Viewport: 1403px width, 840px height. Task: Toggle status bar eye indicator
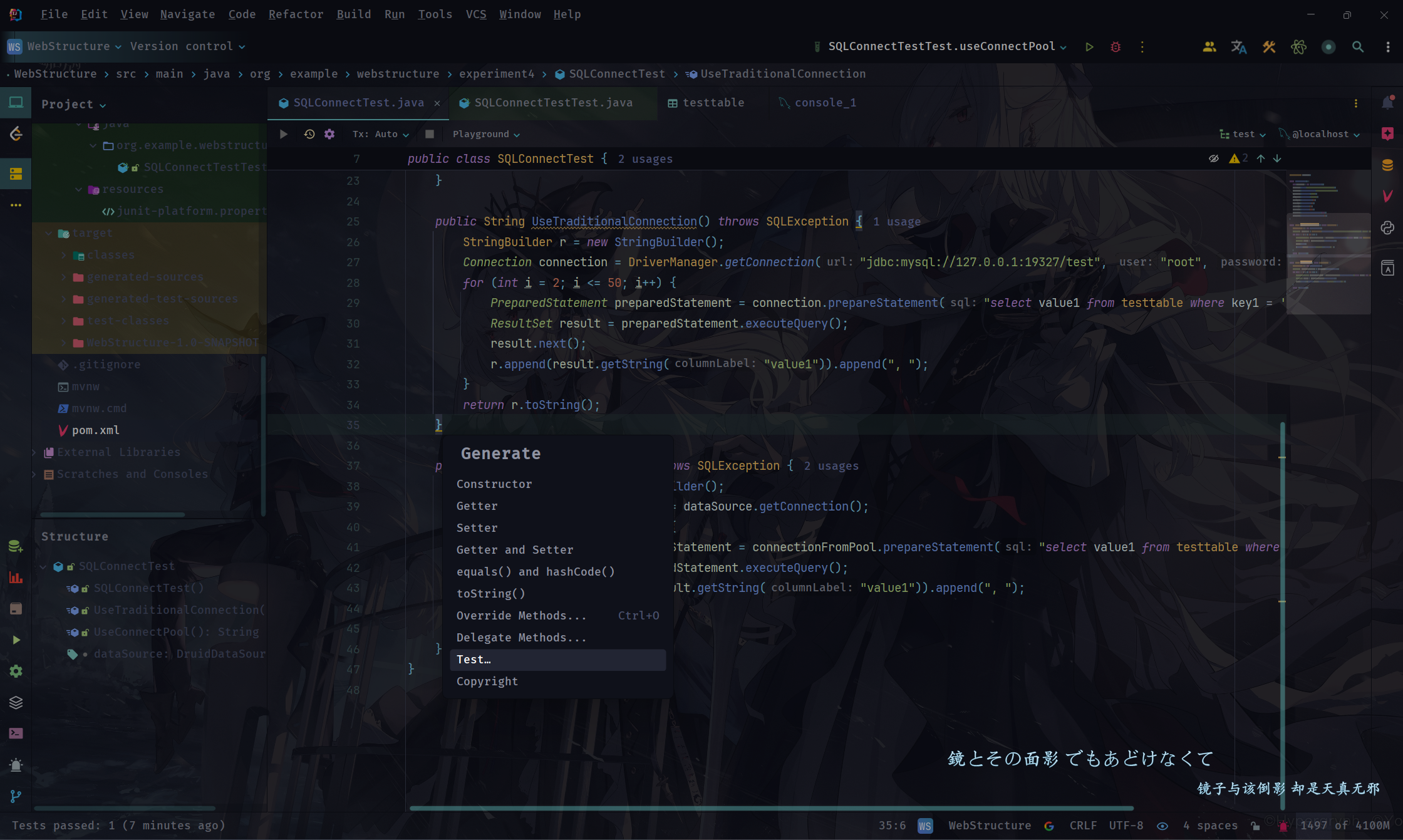(1162, 826)
